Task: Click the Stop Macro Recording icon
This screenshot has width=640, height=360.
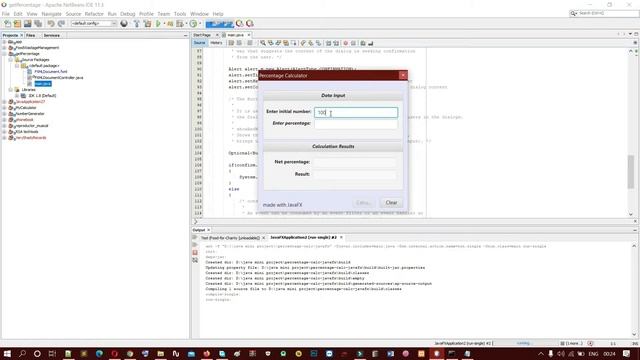Action: (353, 43)
